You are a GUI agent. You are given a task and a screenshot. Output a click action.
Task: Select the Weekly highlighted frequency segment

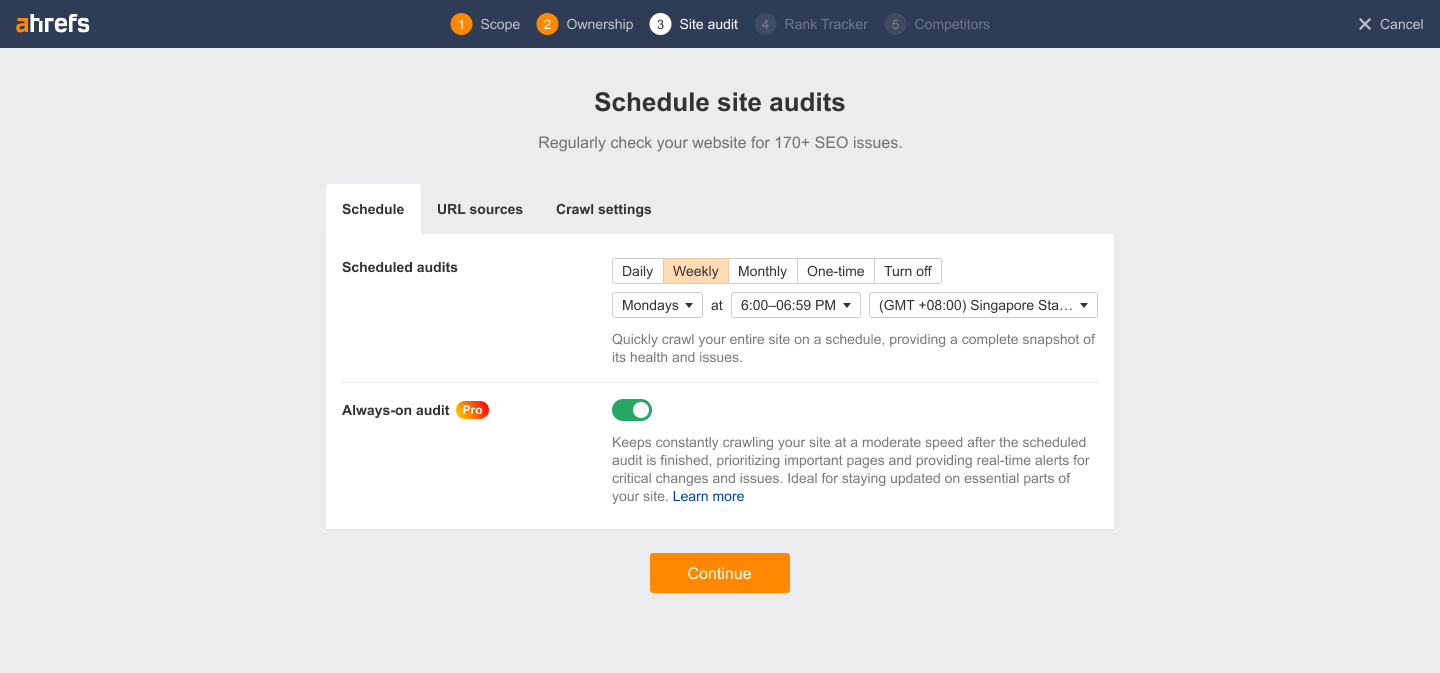click(695, 271)
